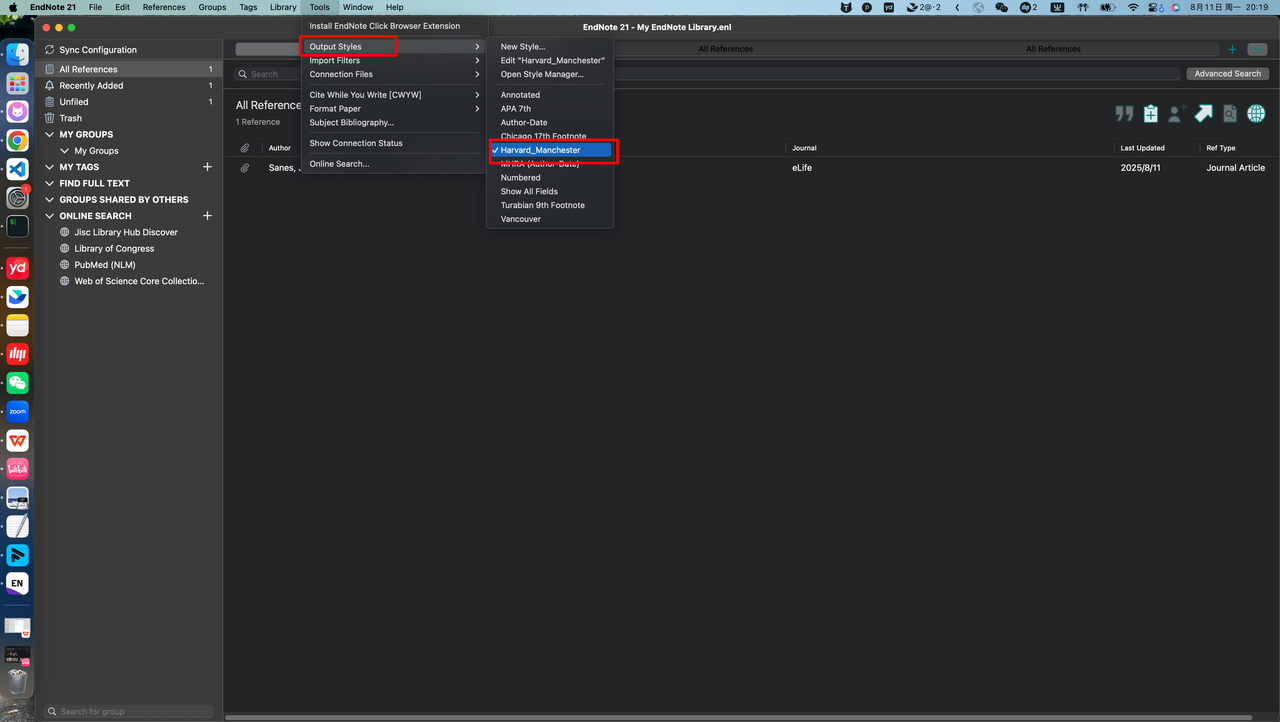The image size is (1280, 722).
Task: Add an online search with plus icon
Action: click(208, 216)
